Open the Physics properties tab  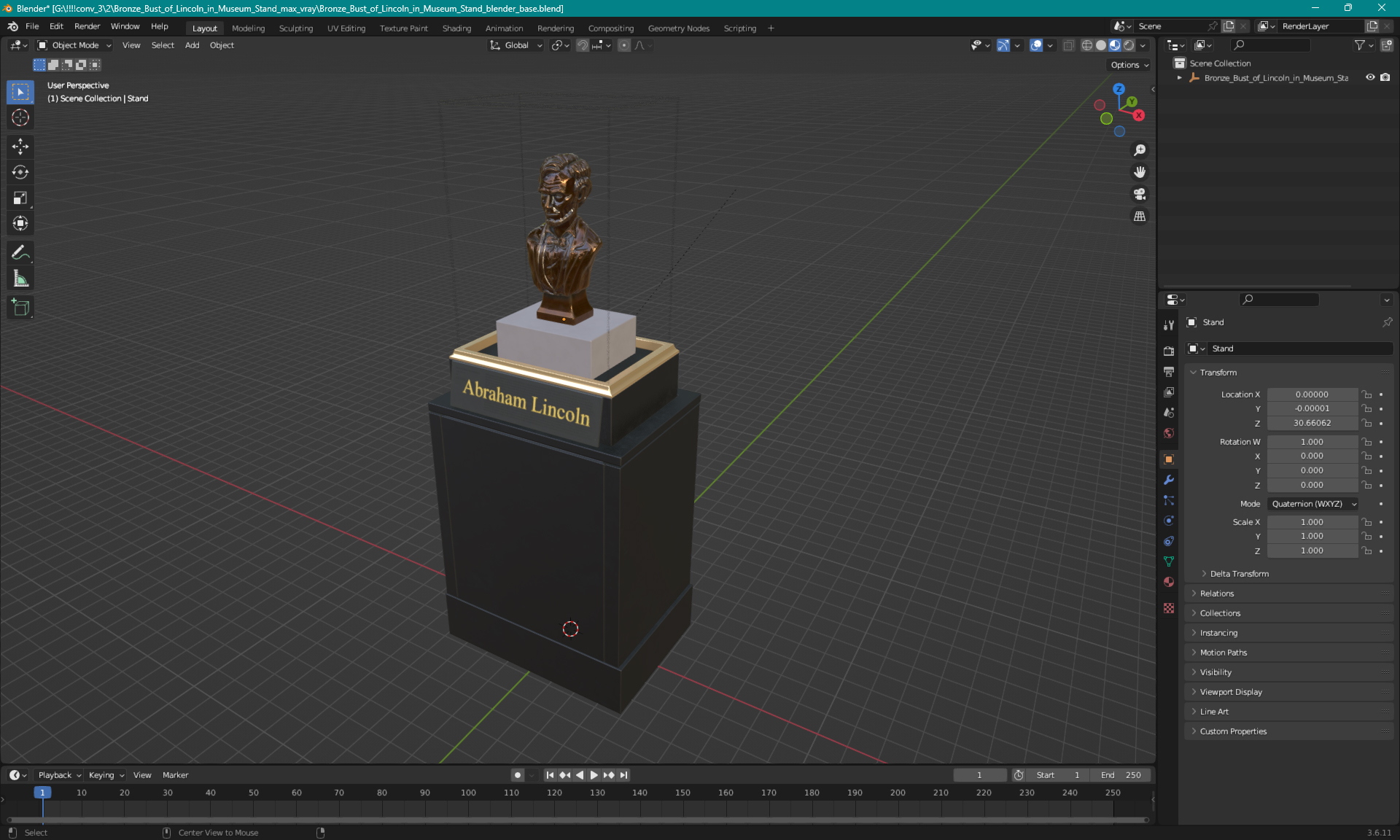point(1169,521)
